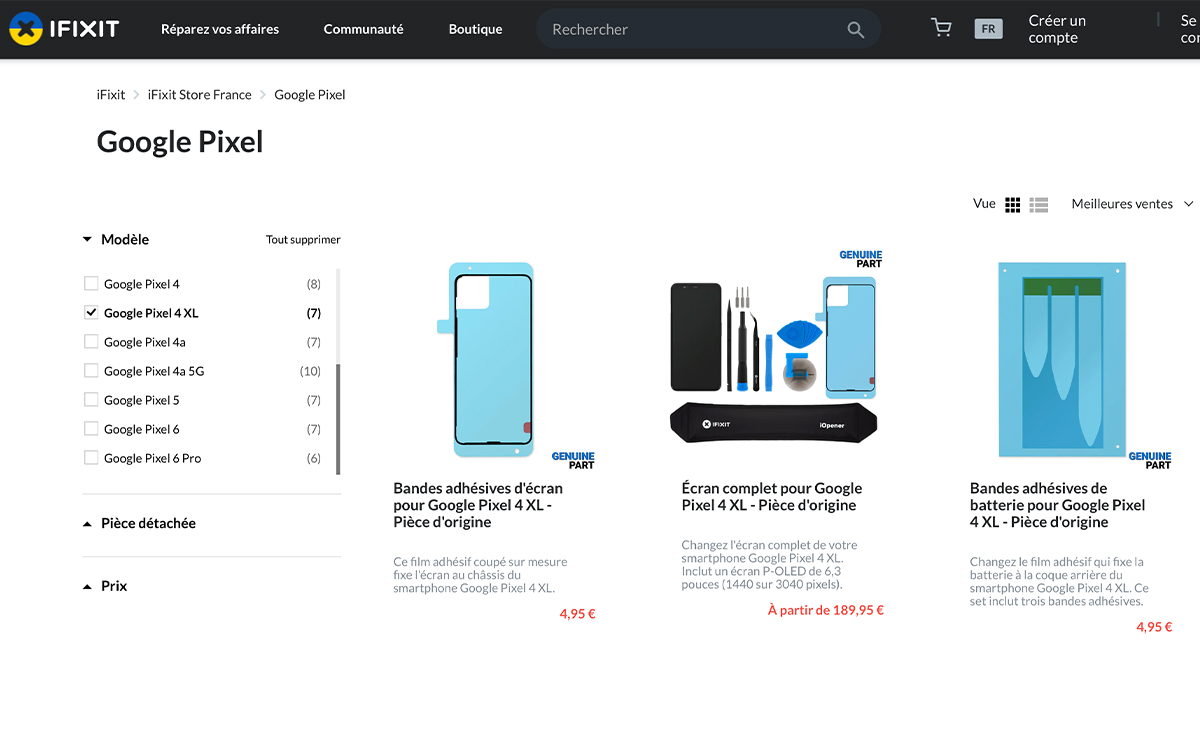Click the Créer un compte link
This screenshot has width=1200, height=750.
(1057, 29)
